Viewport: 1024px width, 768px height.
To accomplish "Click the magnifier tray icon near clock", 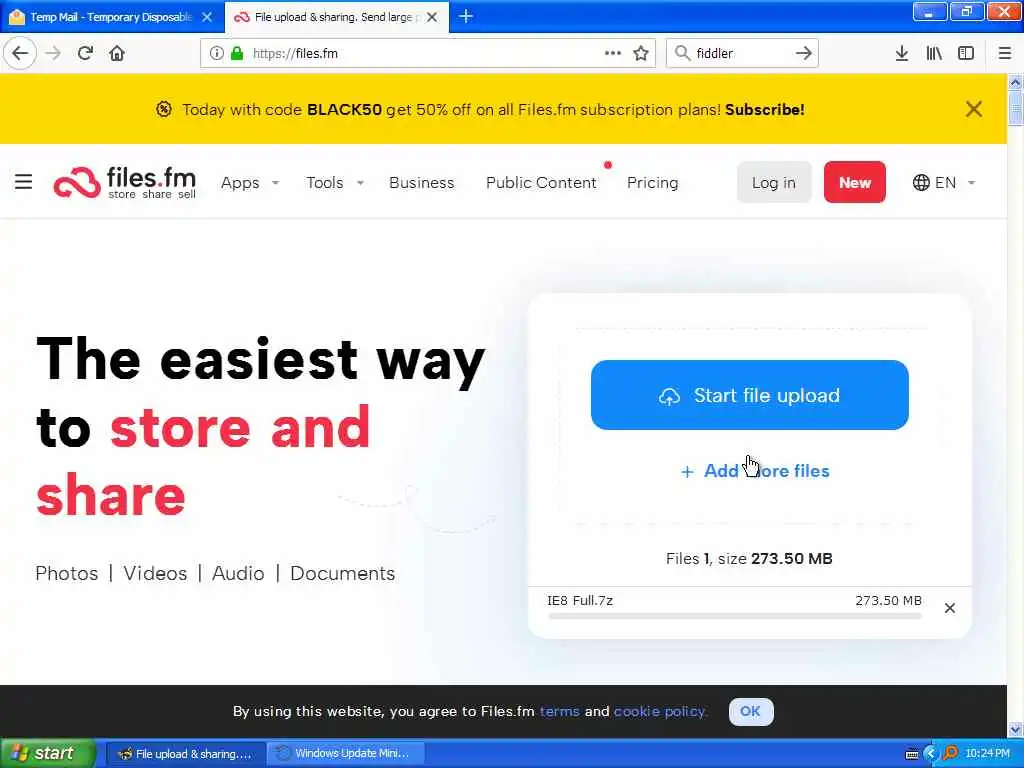I will click(x=950, y=754).
